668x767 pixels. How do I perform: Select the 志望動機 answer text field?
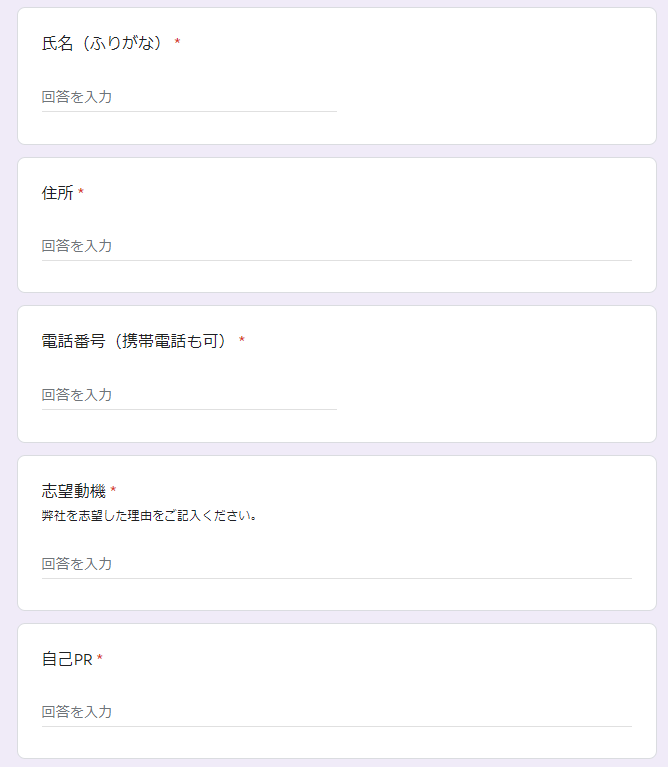[336, 564]
